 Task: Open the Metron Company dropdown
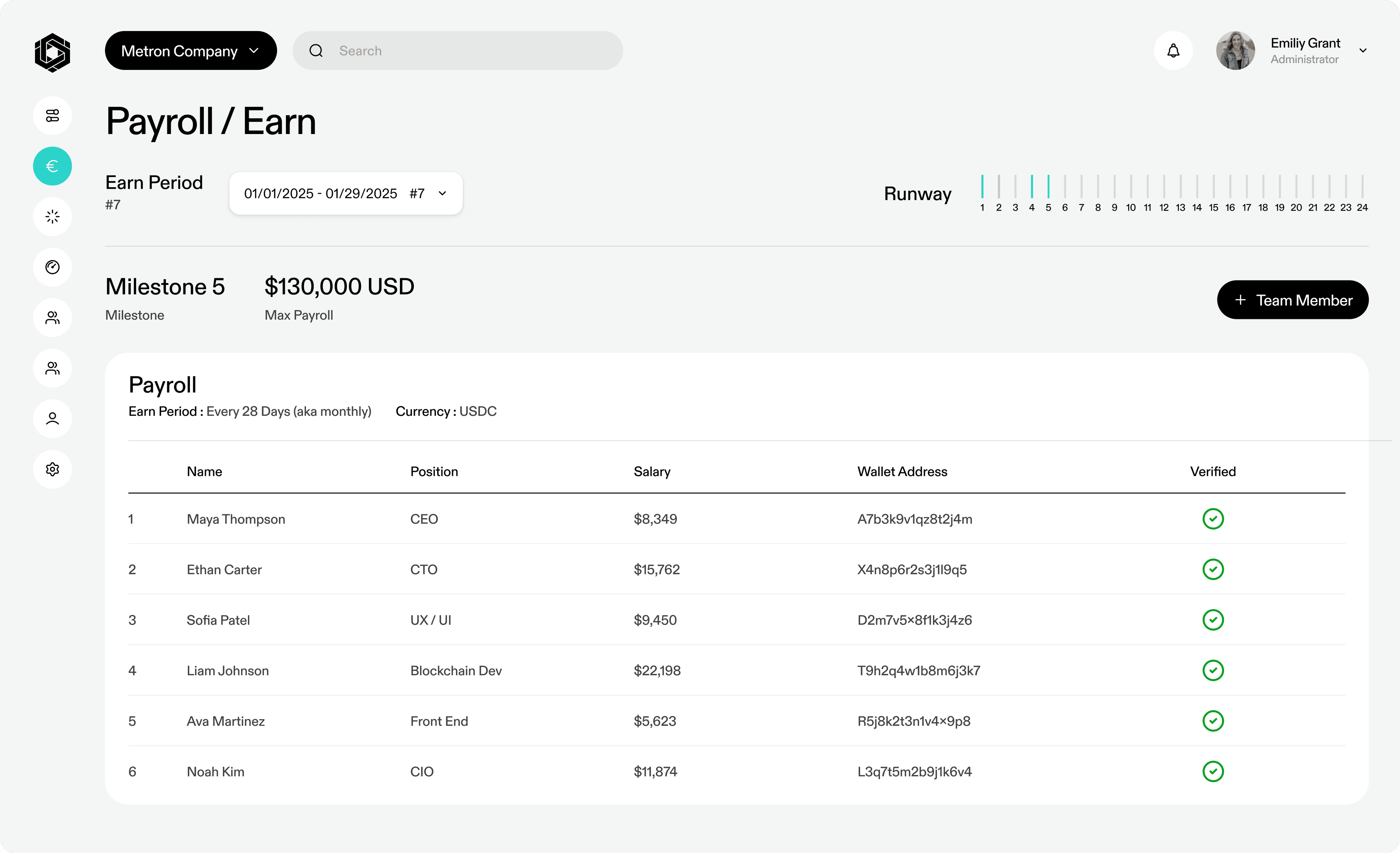coord(190,51)
